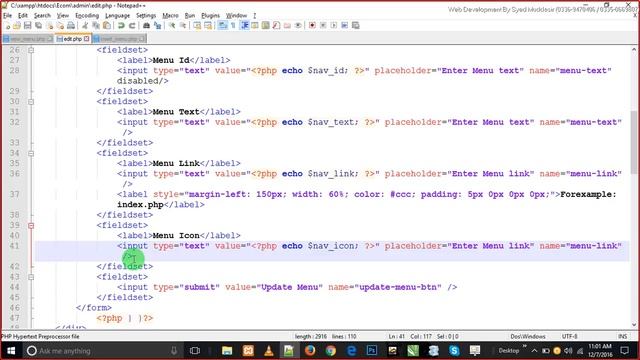Screen dimensions: 640x360
Task: Click the Redo arrow icon
Action: 132,25
